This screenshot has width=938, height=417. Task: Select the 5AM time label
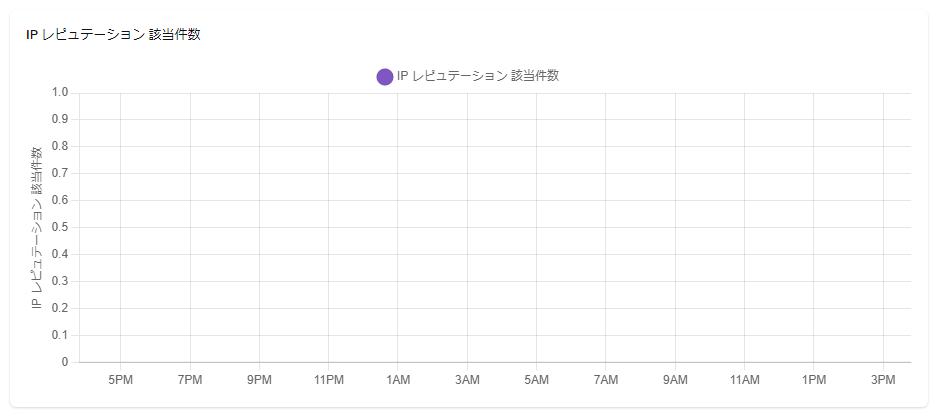click(537, 381)
